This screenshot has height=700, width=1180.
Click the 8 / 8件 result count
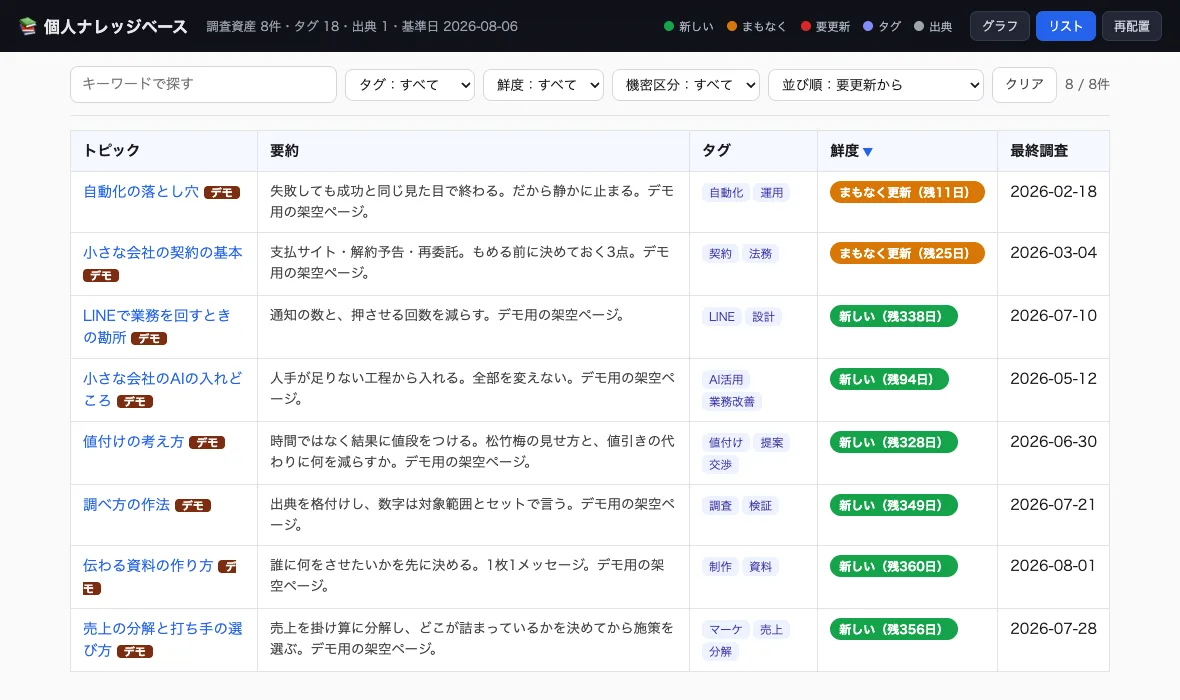click(x=1087, y=84)
